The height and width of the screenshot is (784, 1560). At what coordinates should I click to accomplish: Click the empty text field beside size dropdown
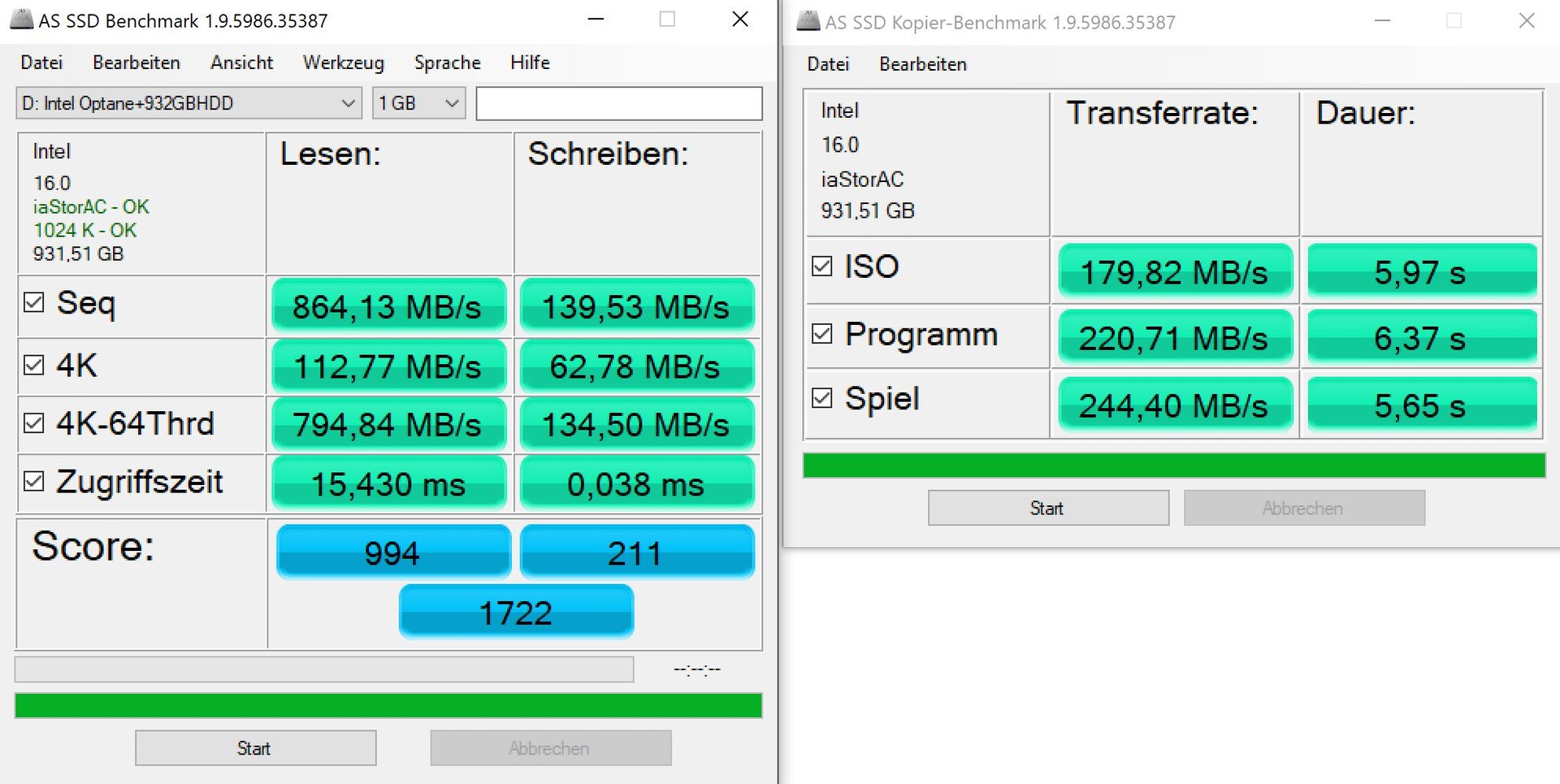click(618, 103)
